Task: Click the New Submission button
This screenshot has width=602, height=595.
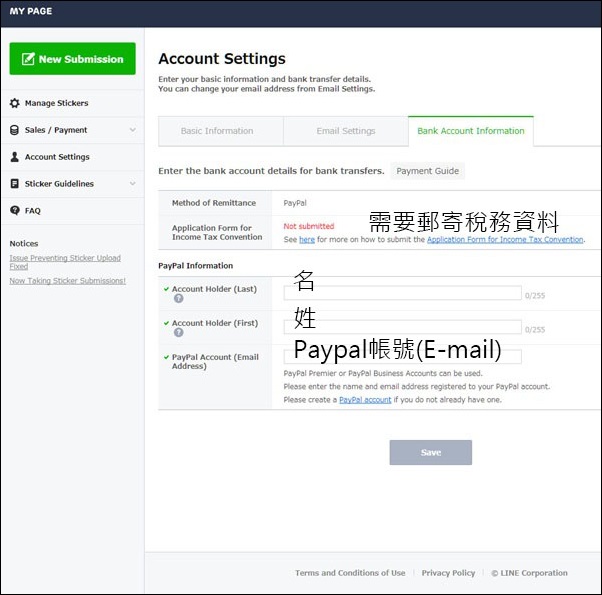Action: click(x=72, y=59)
